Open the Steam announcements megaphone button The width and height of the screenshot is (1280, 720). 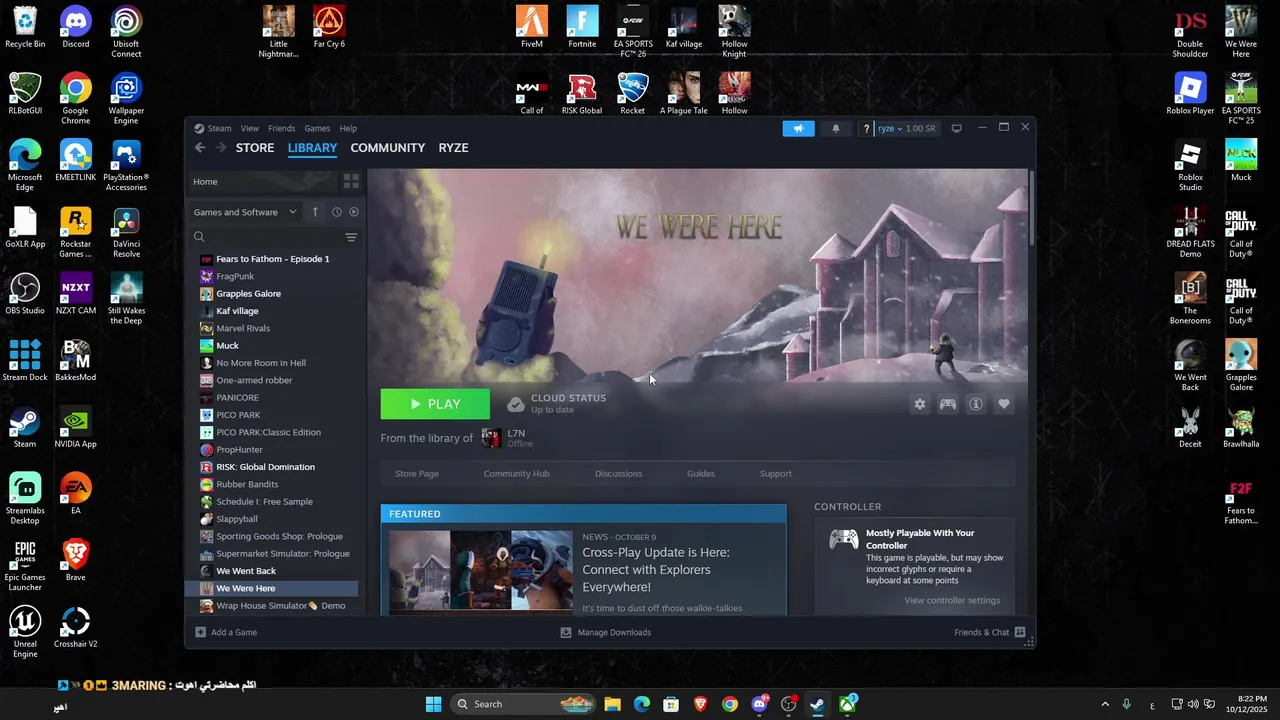coord(798,128)
